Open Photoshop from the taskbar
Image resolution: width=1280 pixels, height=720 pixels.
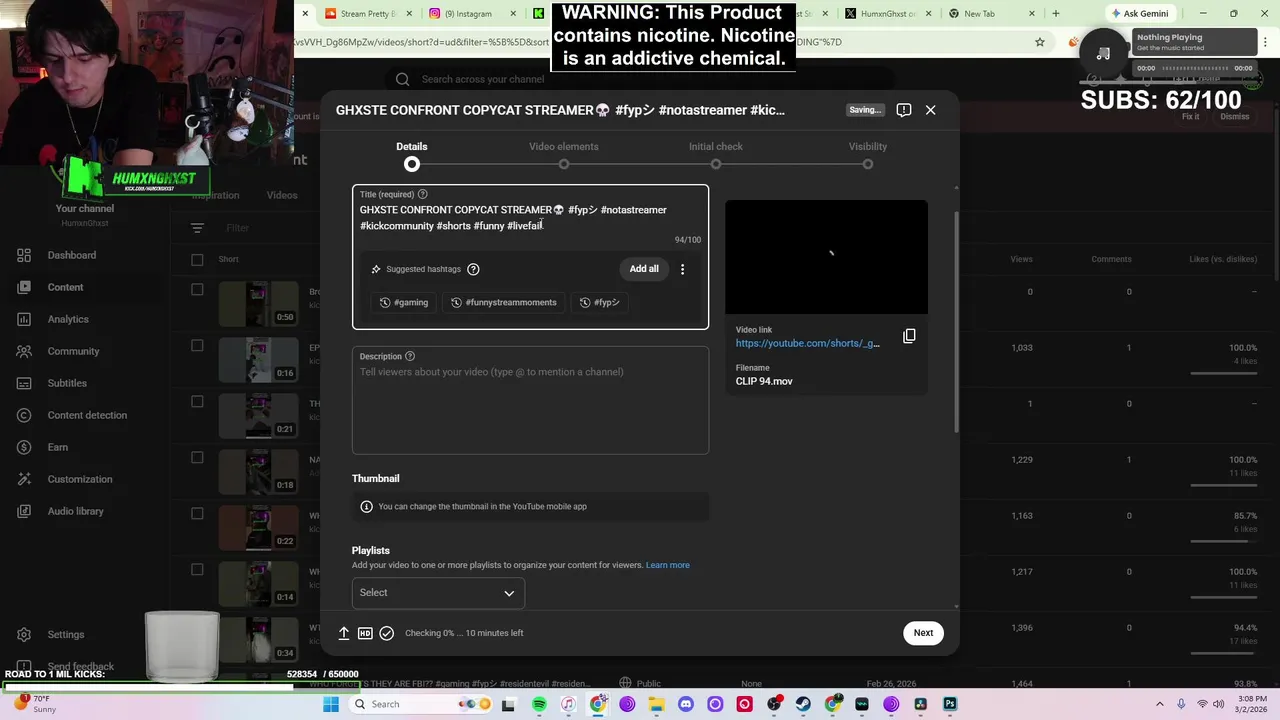click(950, 704)
